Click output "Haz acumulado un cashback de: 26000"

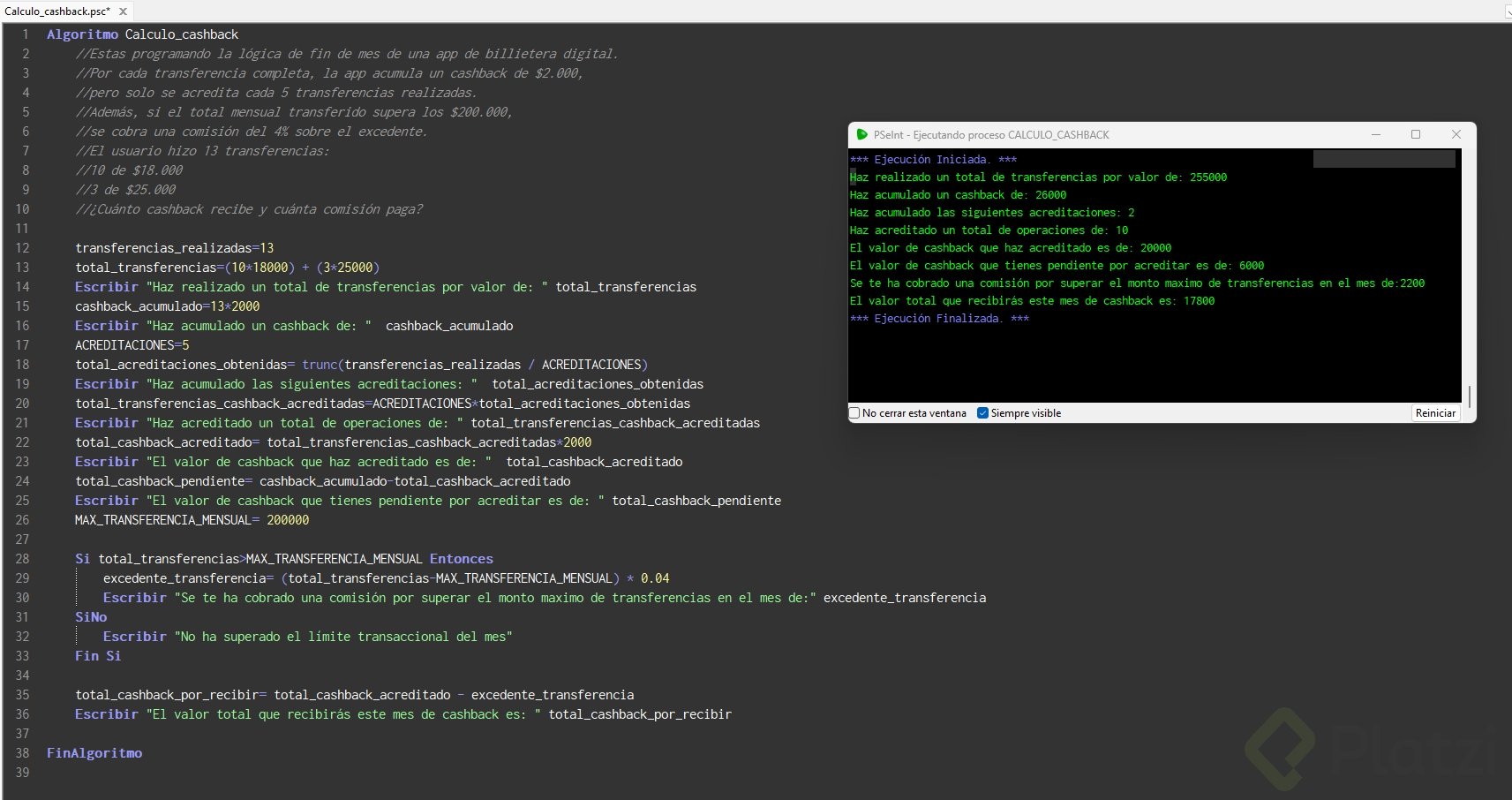tap(958, 195)
